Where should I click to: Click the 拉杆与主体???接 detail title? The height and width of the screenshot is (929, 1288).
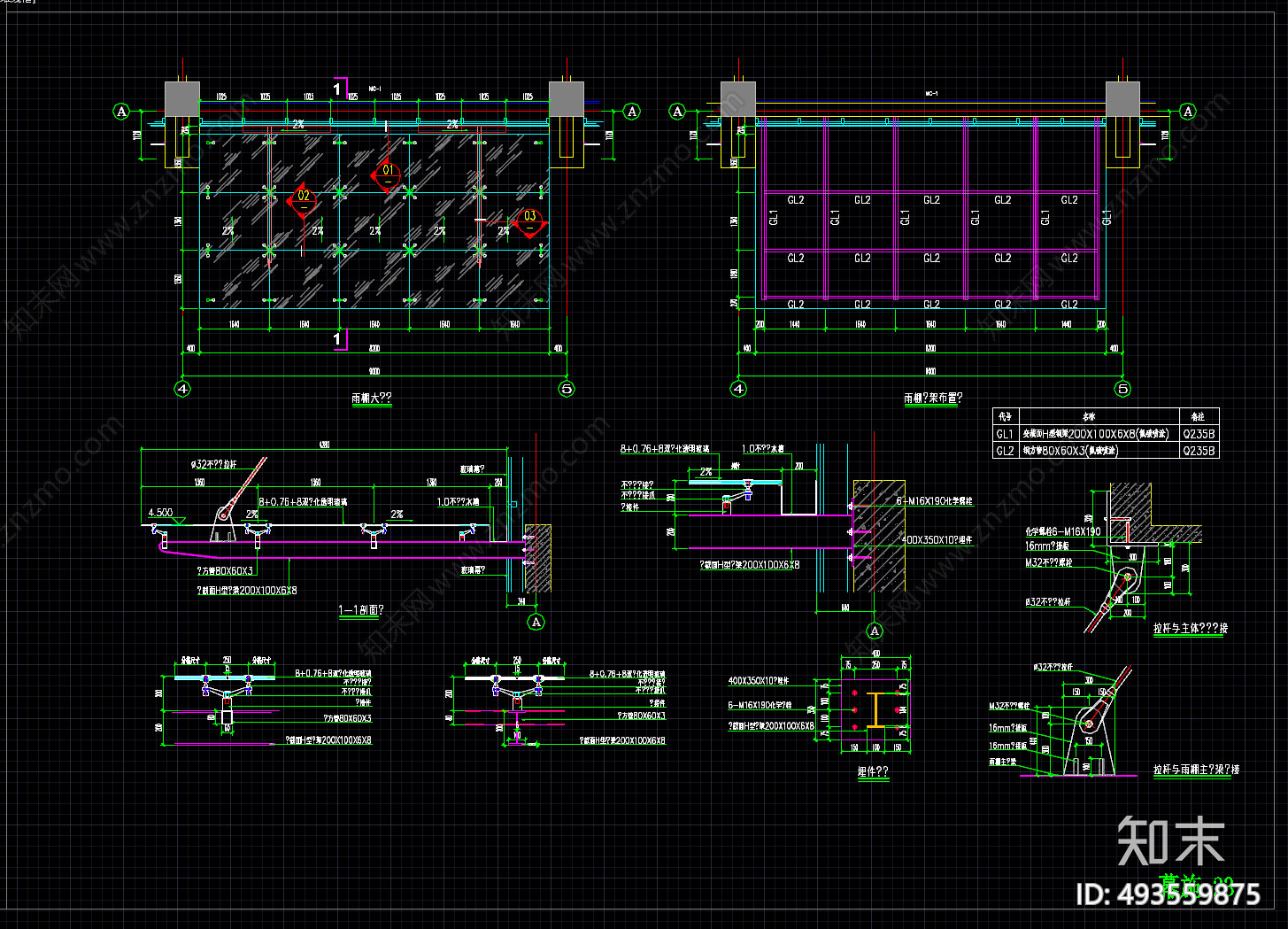pyautogui.click(x=1190, y=628)
